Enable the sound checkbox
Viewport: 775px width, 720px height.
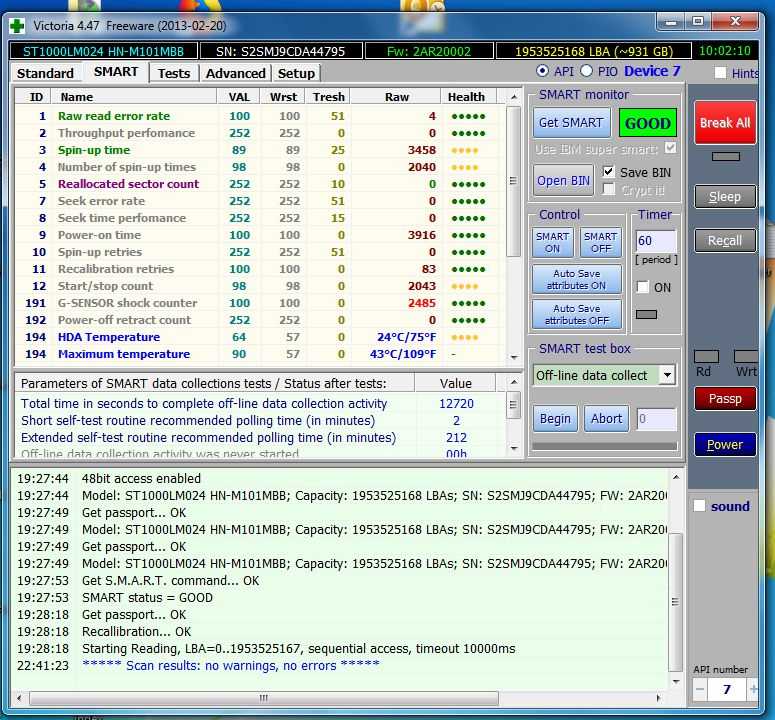(x=700, y=506)
